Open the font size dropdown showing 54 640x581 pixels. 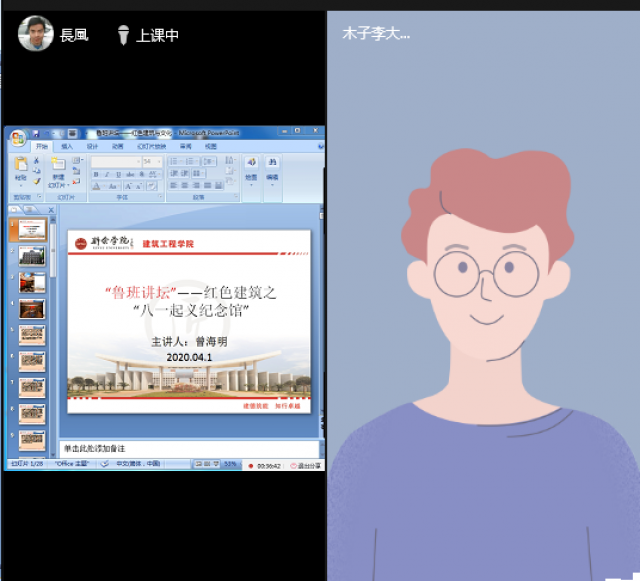152,161
